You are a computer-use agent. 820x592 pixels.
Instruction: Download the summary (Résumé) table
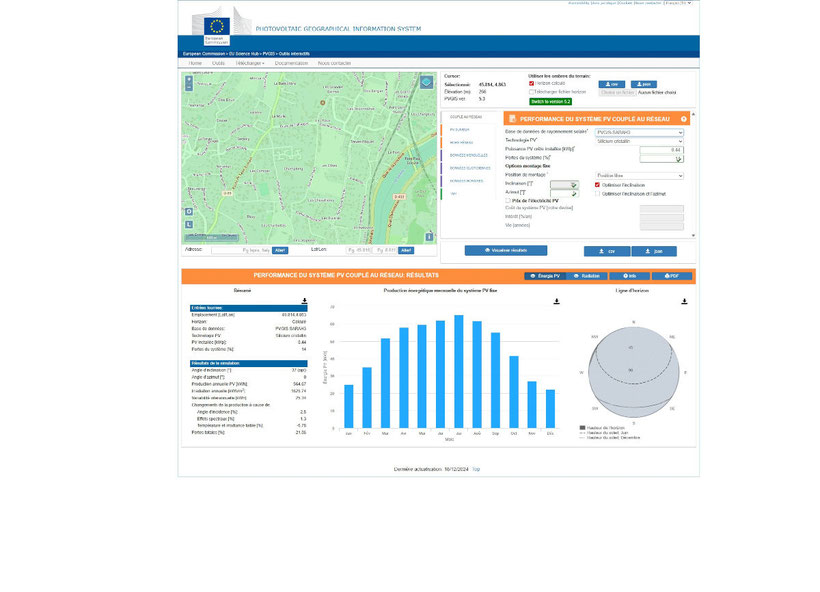[x=304, y=301]
